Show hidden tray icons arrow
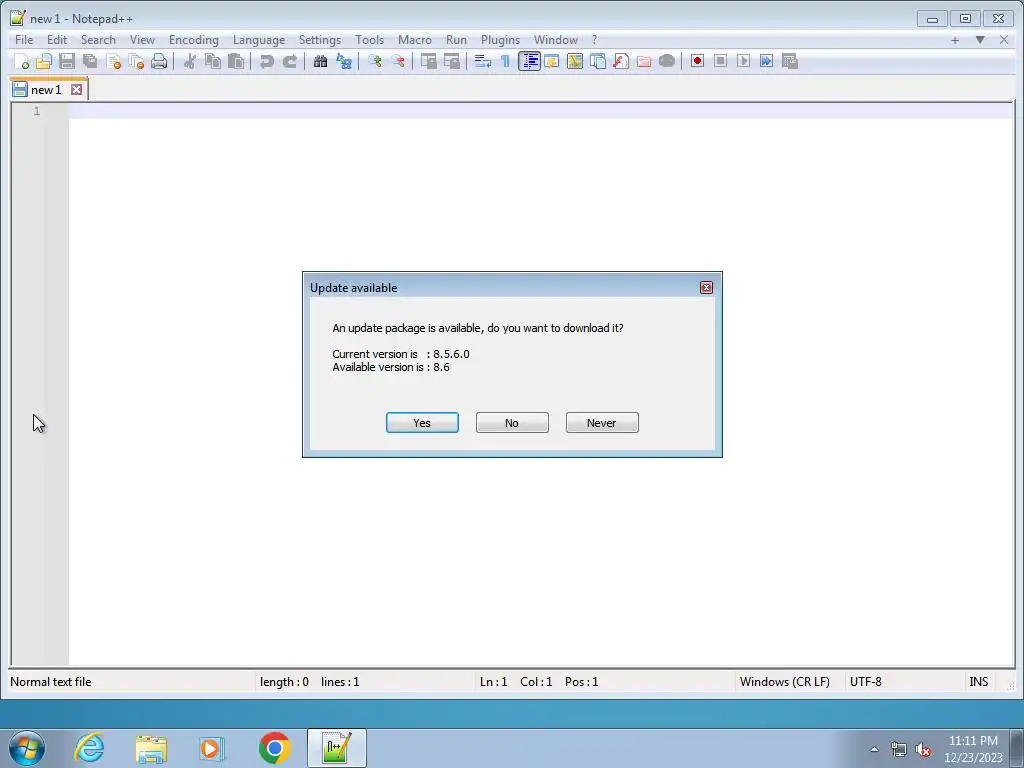Viewport: 1024px width, 768px height. pyautogui.click(x=874, y=749)
